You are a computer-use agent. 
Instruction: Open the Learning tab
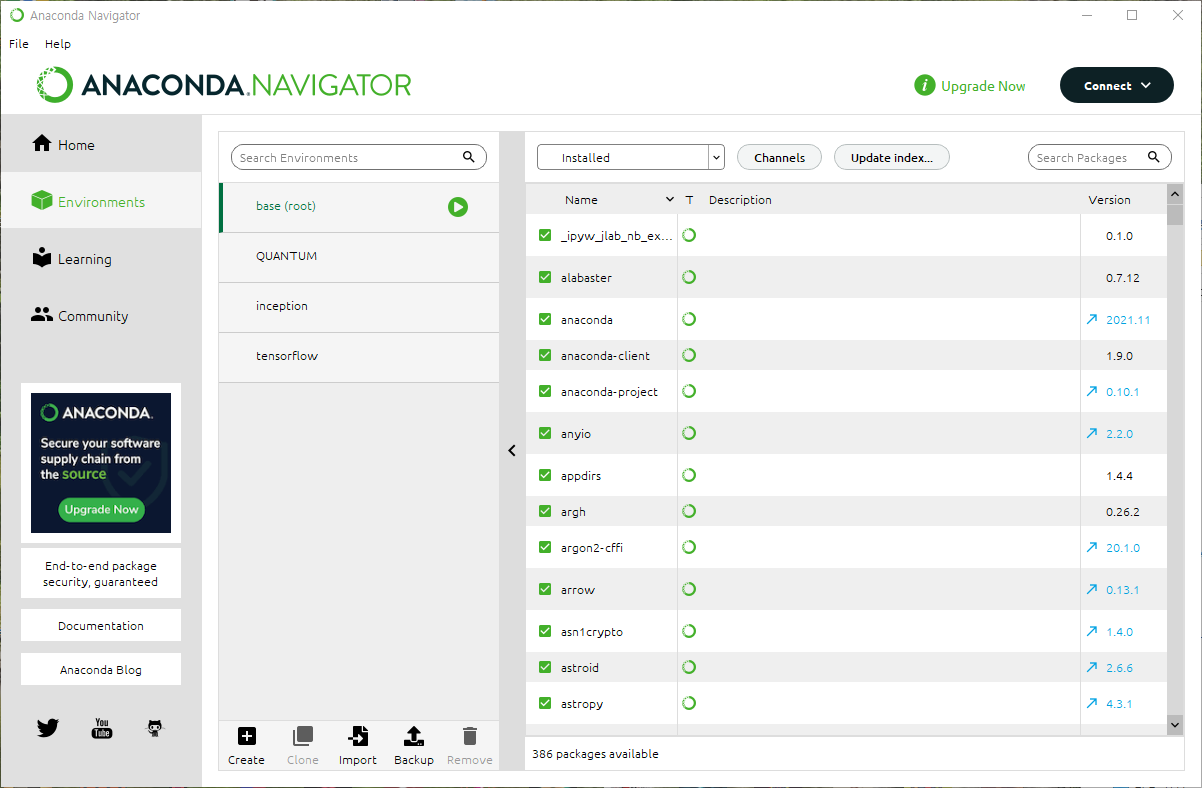[x=101, y=258]
